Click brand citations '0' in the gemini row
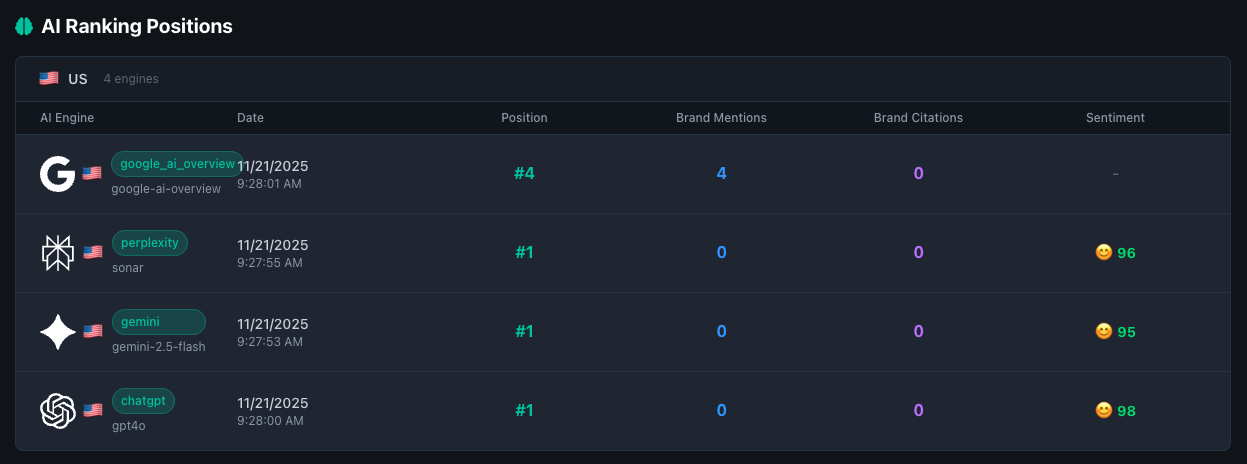The height and width of the screenshot is (464, 1247). pyautogui.click(x=918, y=332)
